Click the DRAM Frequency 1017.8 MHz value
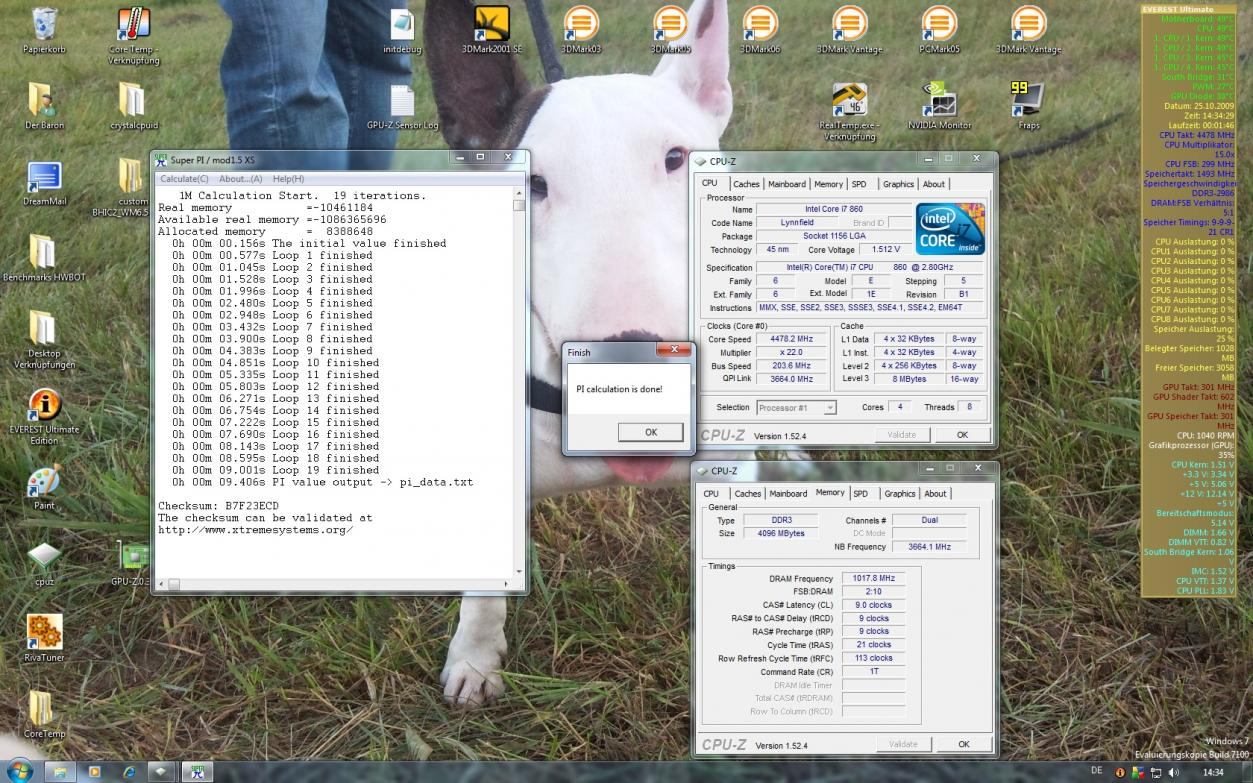This screenshot has height=783, width=1253. (x=874, y=579)
